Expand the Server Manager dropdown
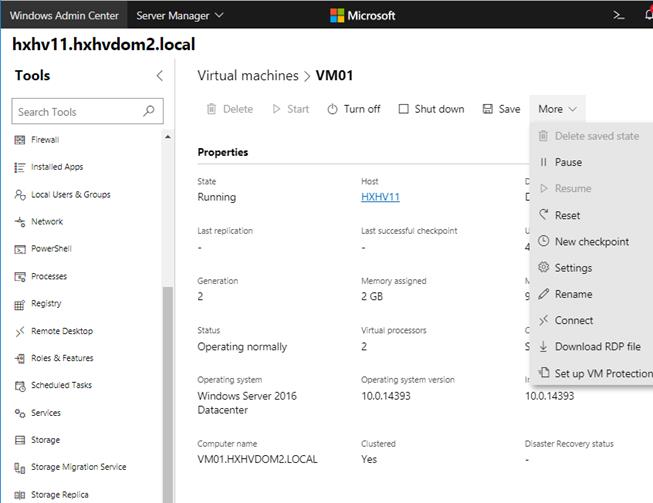The image size is (653, 503). [179, 15]
